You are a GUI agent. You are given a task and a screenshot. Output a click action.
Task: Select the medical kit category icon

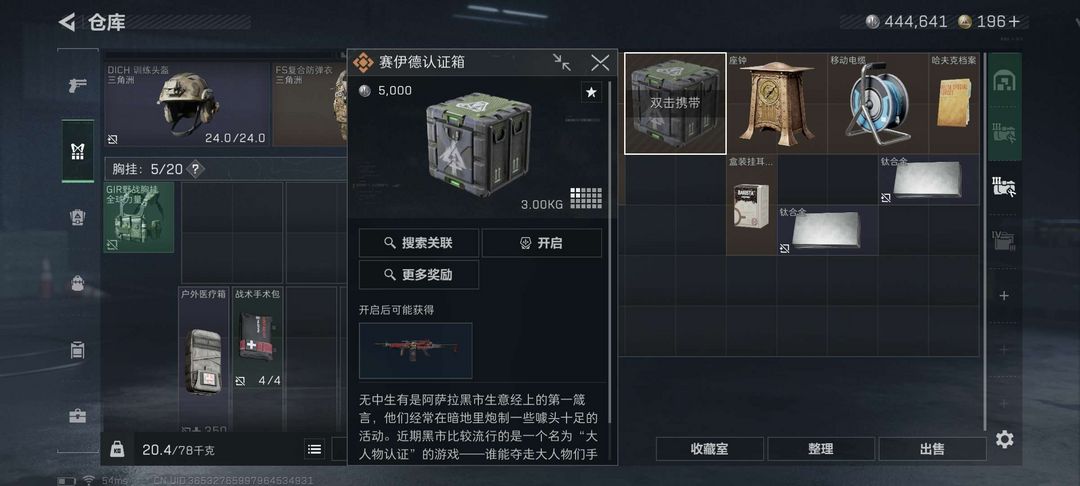(78, 416)
